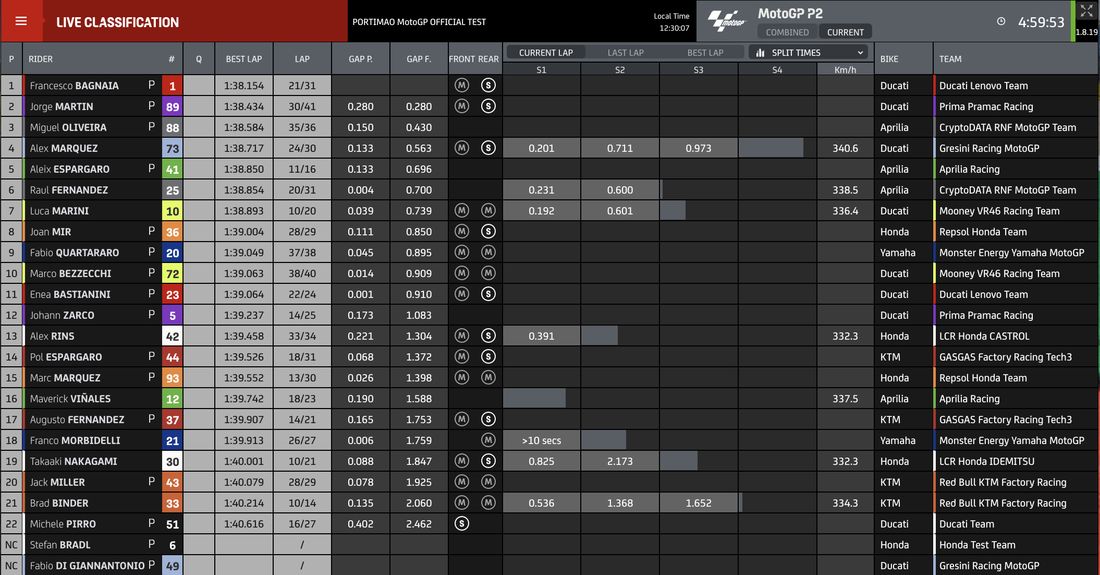Open the hamburger menu
The width and height of the screenshot is (1100, 575).
(x=21, y=21)
